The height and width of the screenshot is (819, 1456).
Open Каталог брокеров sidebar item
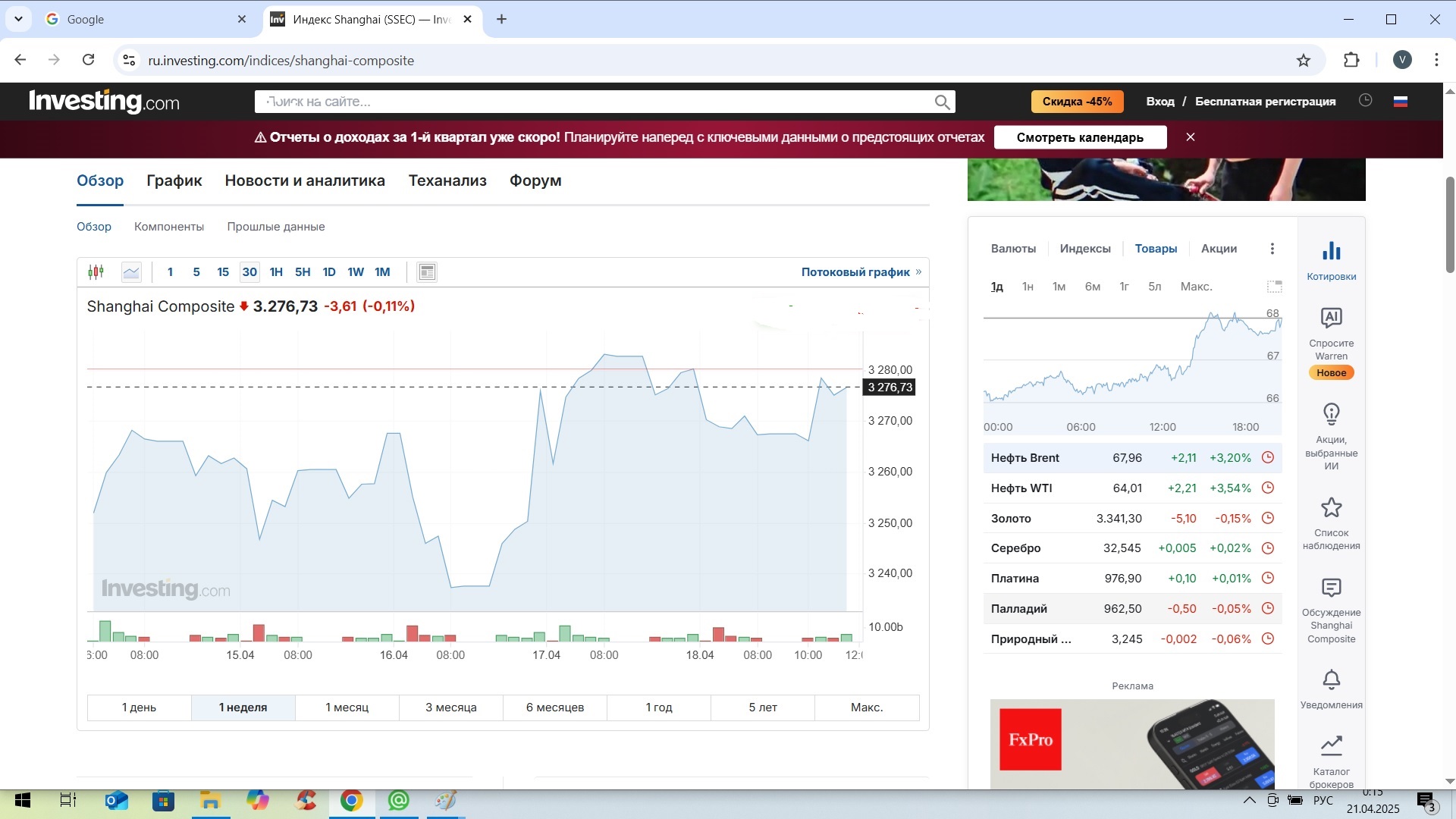(1332, 761)
